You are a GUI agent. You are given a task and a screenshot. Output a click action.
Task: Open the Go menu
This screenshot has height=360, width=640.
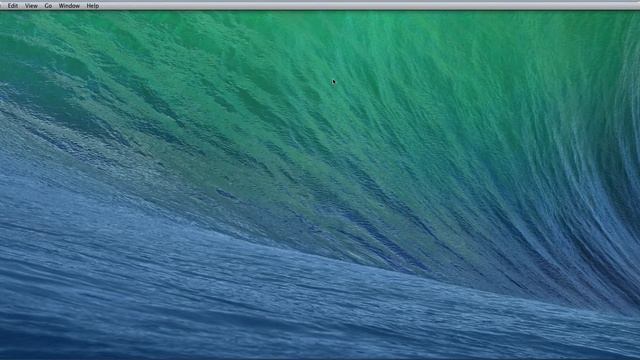coord(48,6)
